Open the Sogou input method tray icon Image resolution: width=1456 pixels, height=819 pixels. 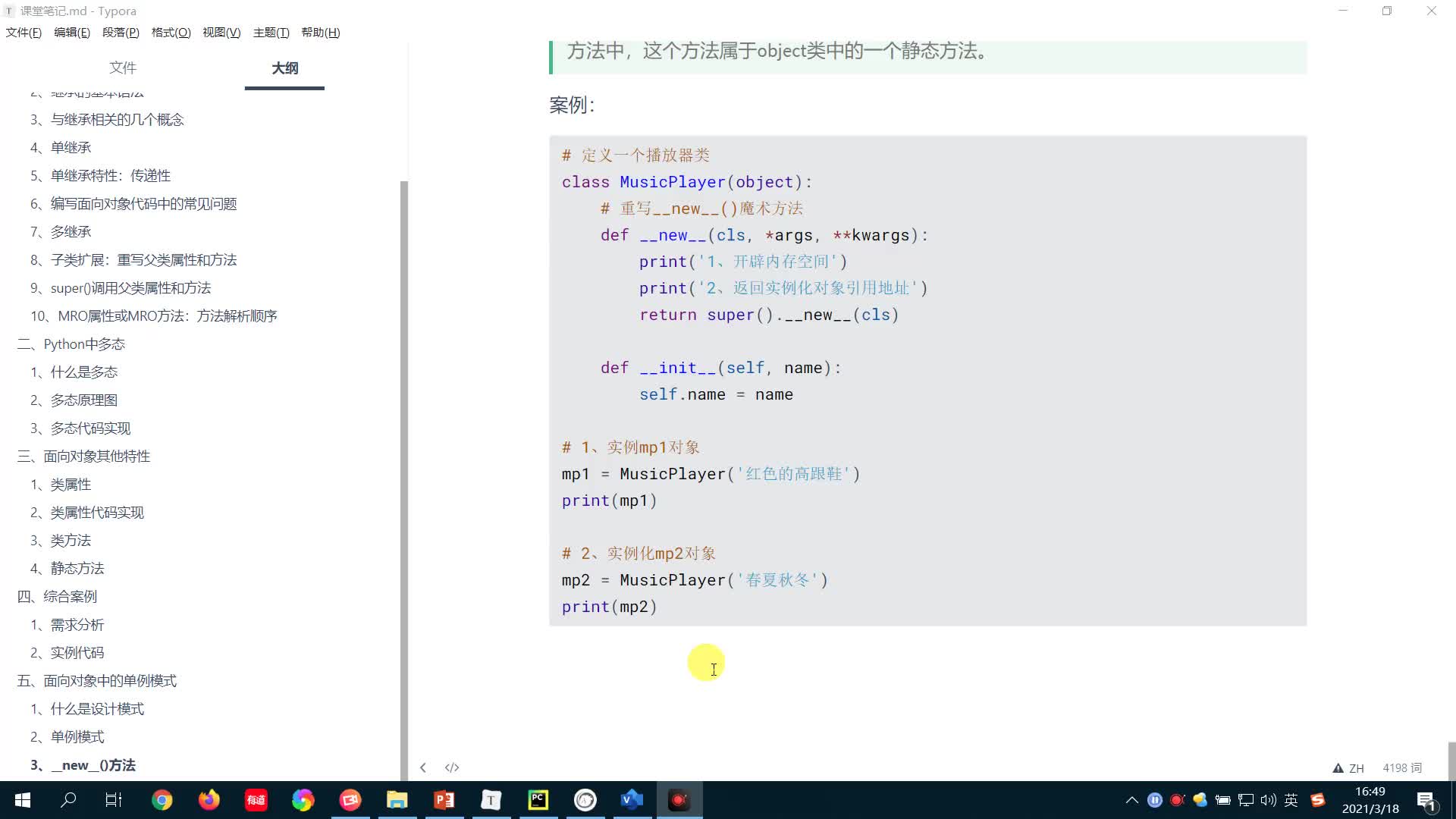pos(1318,800)
